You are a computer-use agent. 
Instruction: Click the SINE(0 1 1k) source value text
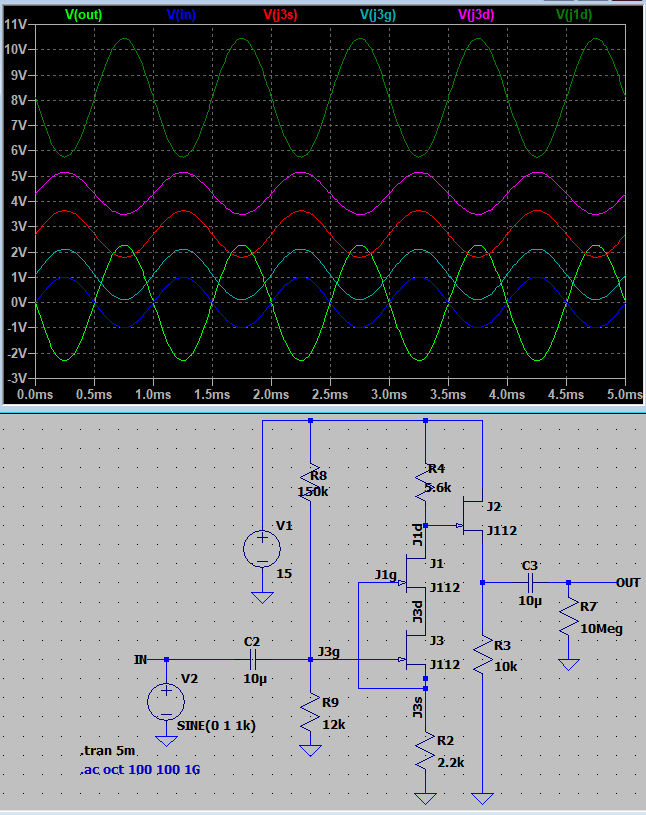click(x=215, y=725)
